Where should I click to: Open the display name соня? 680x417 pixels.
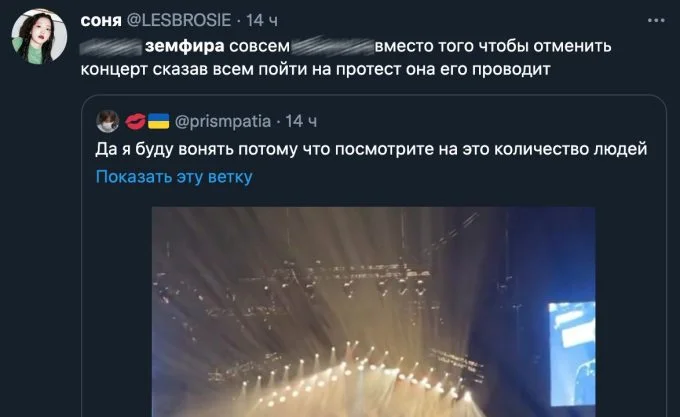point(101,20)
